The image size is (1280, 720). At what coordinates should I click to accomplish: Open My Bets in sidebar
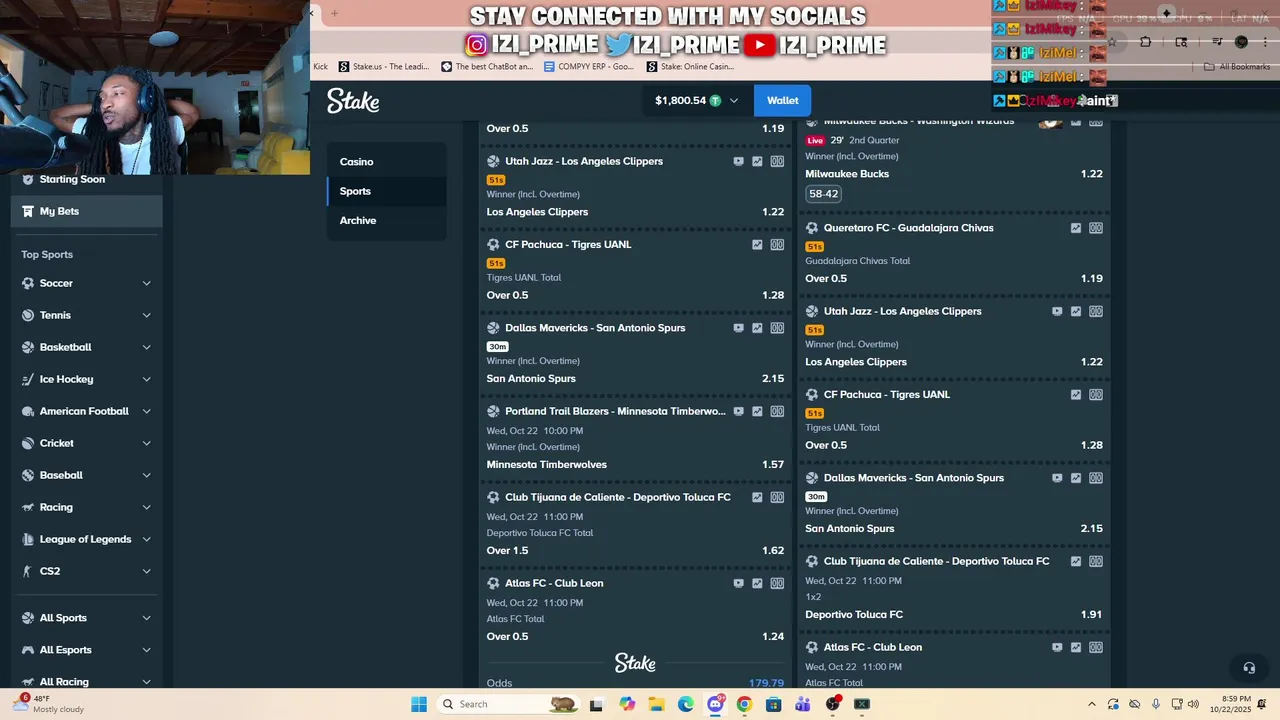(87, 211)
